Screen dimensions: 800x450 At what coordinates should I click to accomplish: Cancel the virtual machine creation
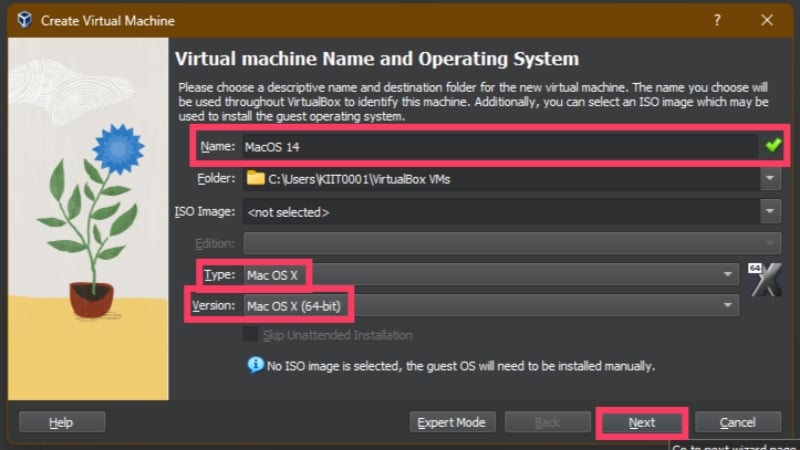click(738, 422)
